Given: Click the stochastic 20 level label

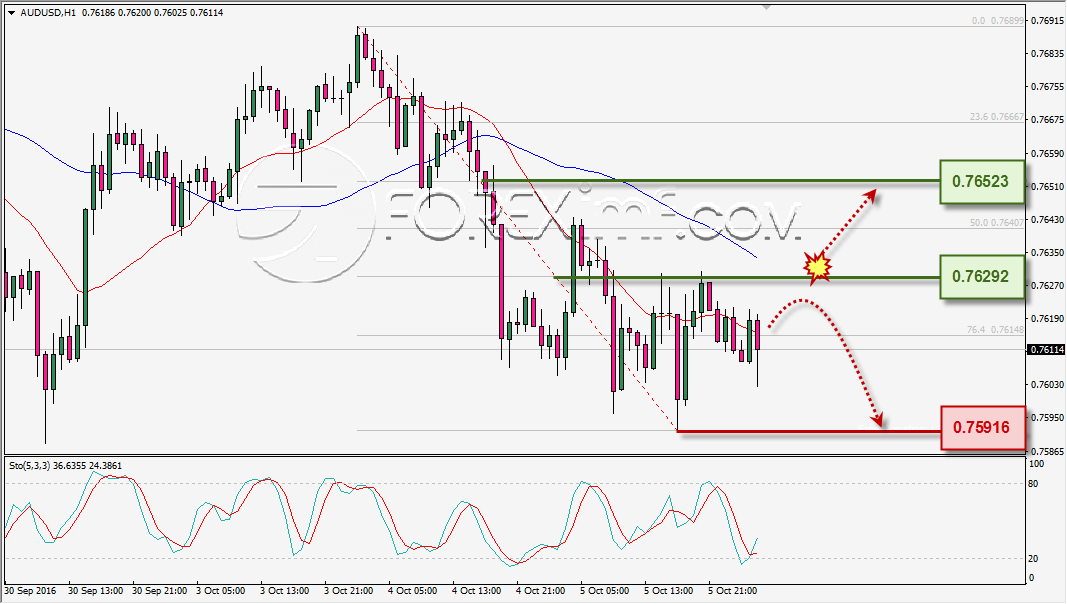Looking at the screenshot, I should coord(1033,559).
